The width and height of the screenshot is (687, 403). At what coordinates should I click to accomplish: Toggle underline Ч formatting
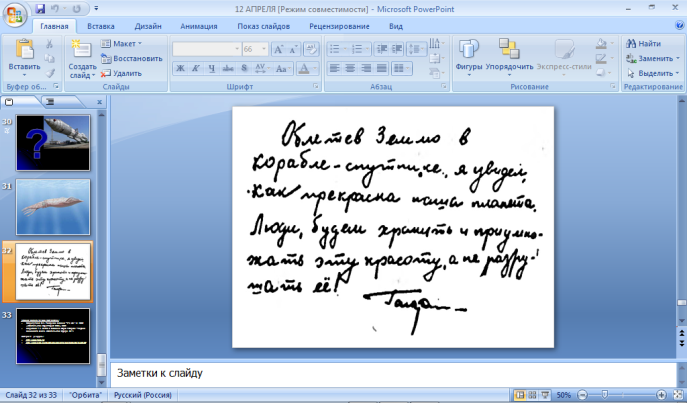pyautogui.click(x=212, y=68)
